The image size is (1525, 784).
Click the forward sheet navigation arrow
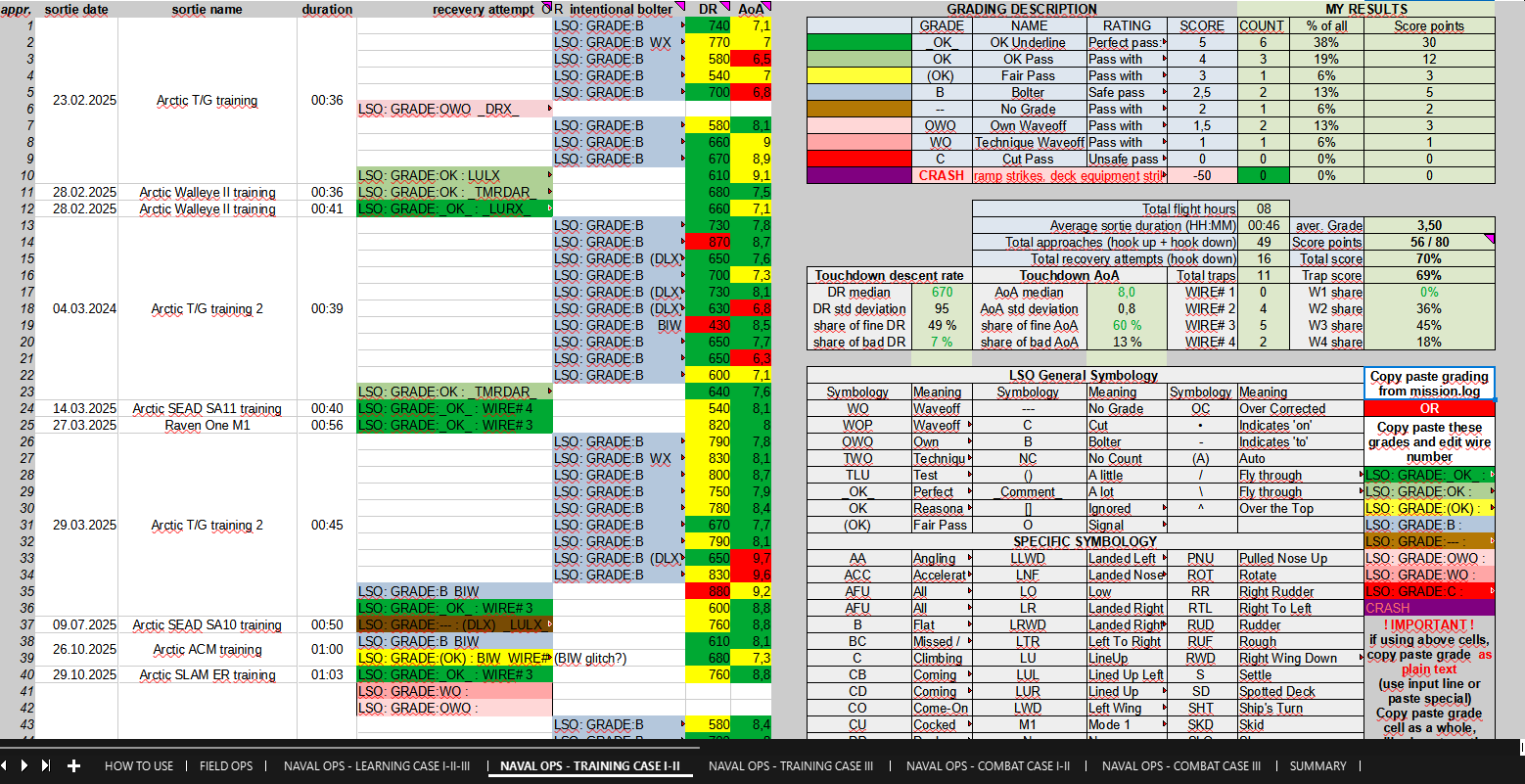[x=23, y=767]
